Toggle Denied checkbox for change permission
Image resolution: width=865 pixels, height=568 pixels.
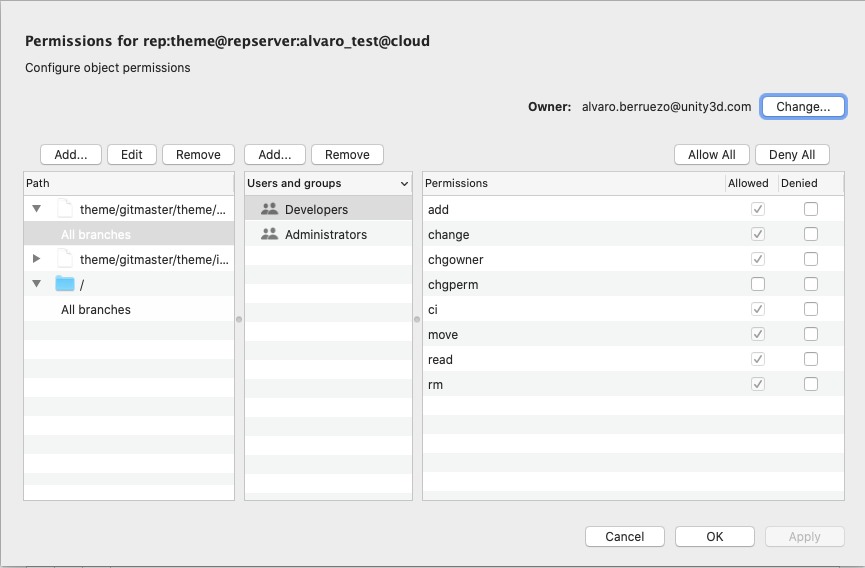click(x=811, y=234)
